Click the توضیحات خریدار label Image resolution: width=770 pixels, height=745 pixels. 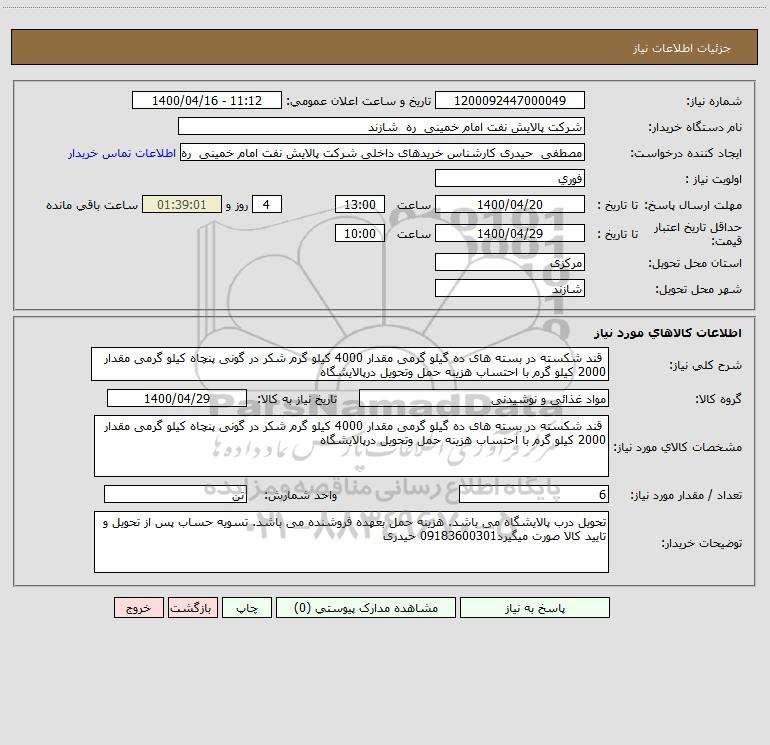pyautogui.click(x=702, y=543)
